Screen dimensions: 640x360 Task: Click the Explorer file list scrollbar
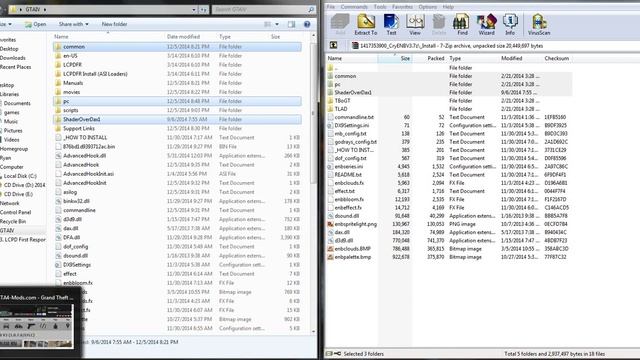click(313, 114)
